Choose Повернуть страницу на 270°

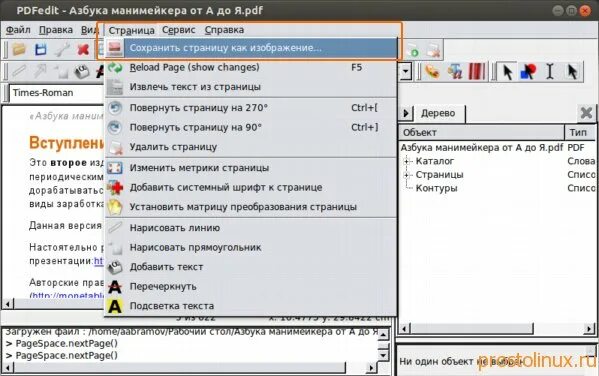(x=251, y=108)
